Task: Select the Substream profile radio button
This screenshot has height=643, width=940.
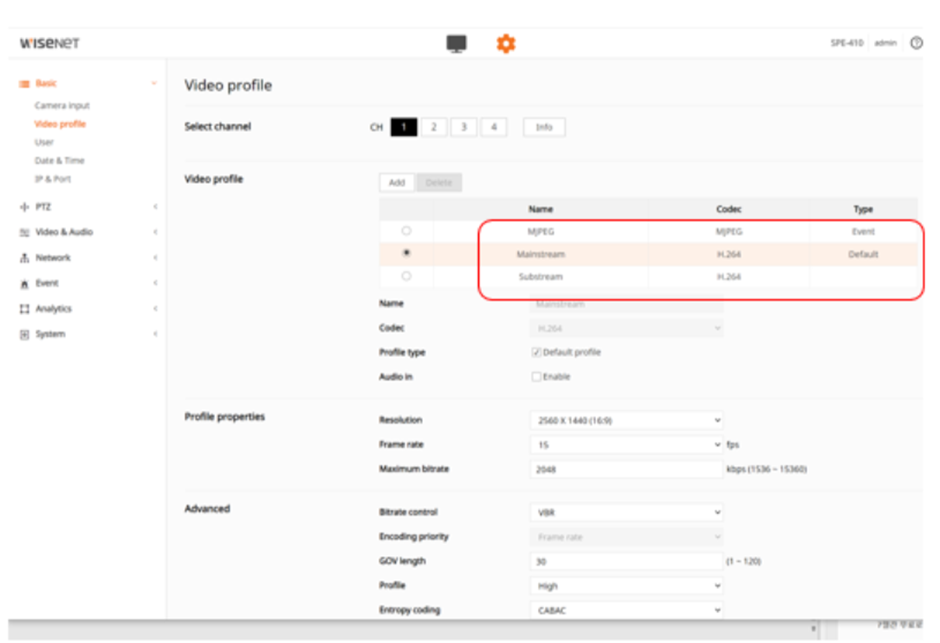Action: (x=406, y=276)
